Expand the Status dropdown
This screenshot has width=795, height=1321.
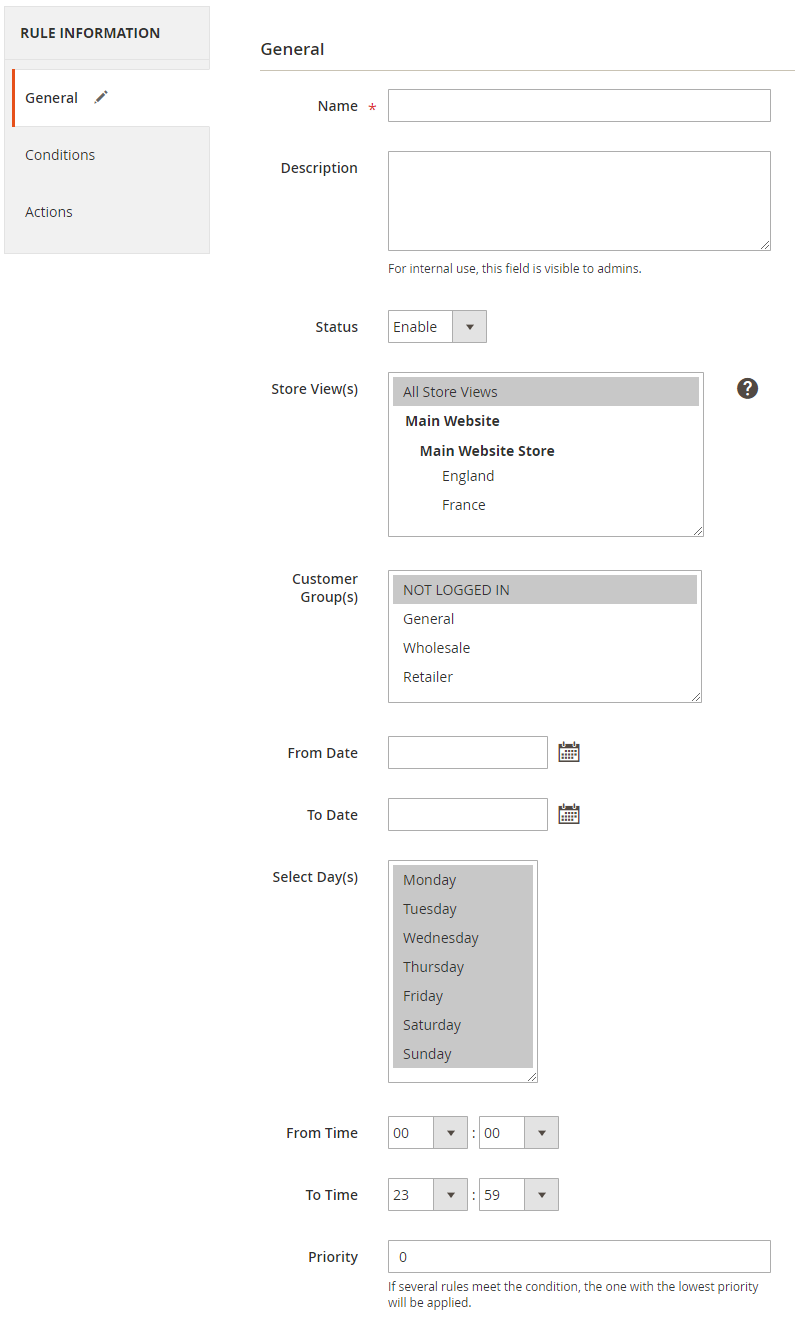tap(437, 327)
